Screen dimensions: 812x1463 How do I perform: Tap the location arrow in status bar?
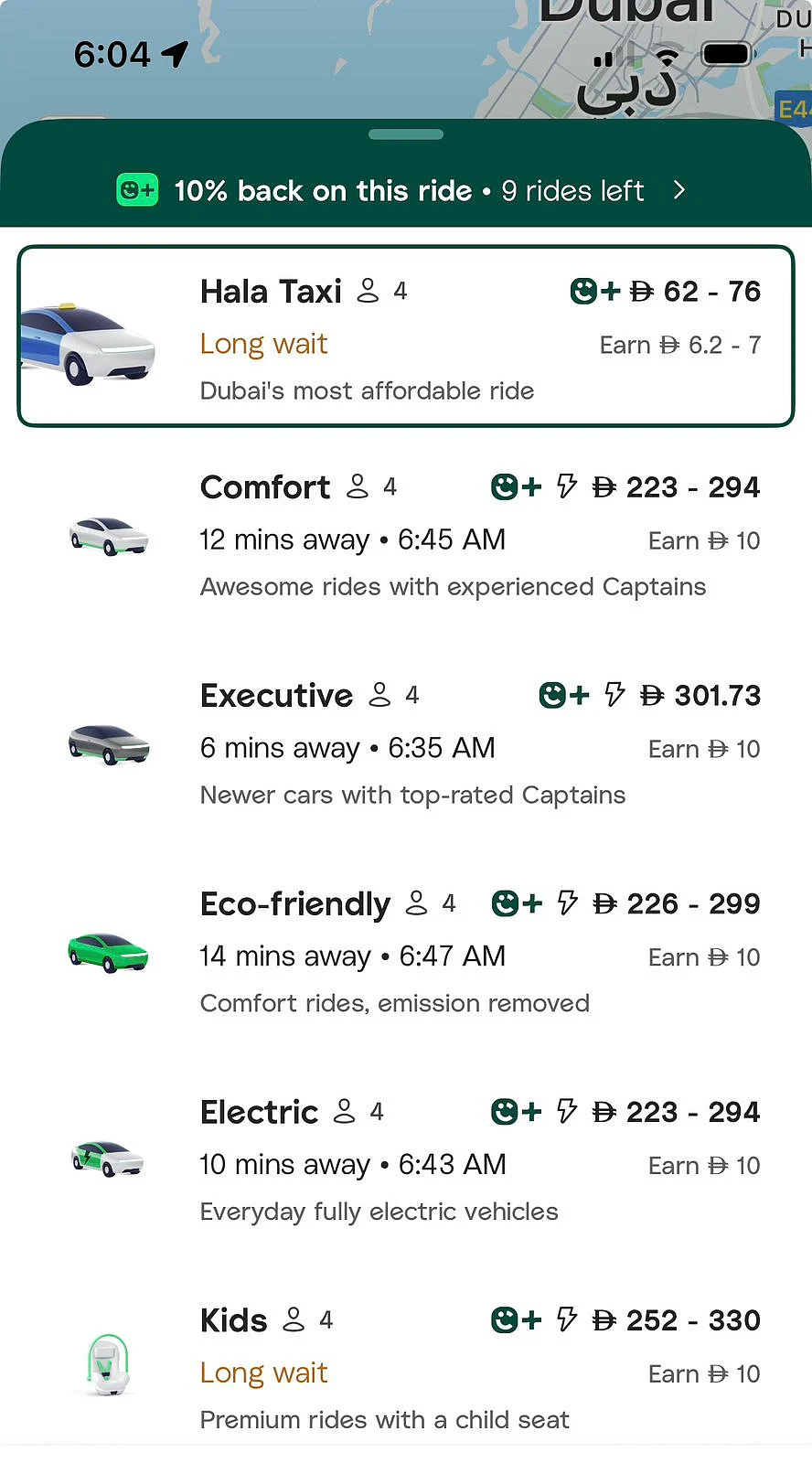[175, 55]
